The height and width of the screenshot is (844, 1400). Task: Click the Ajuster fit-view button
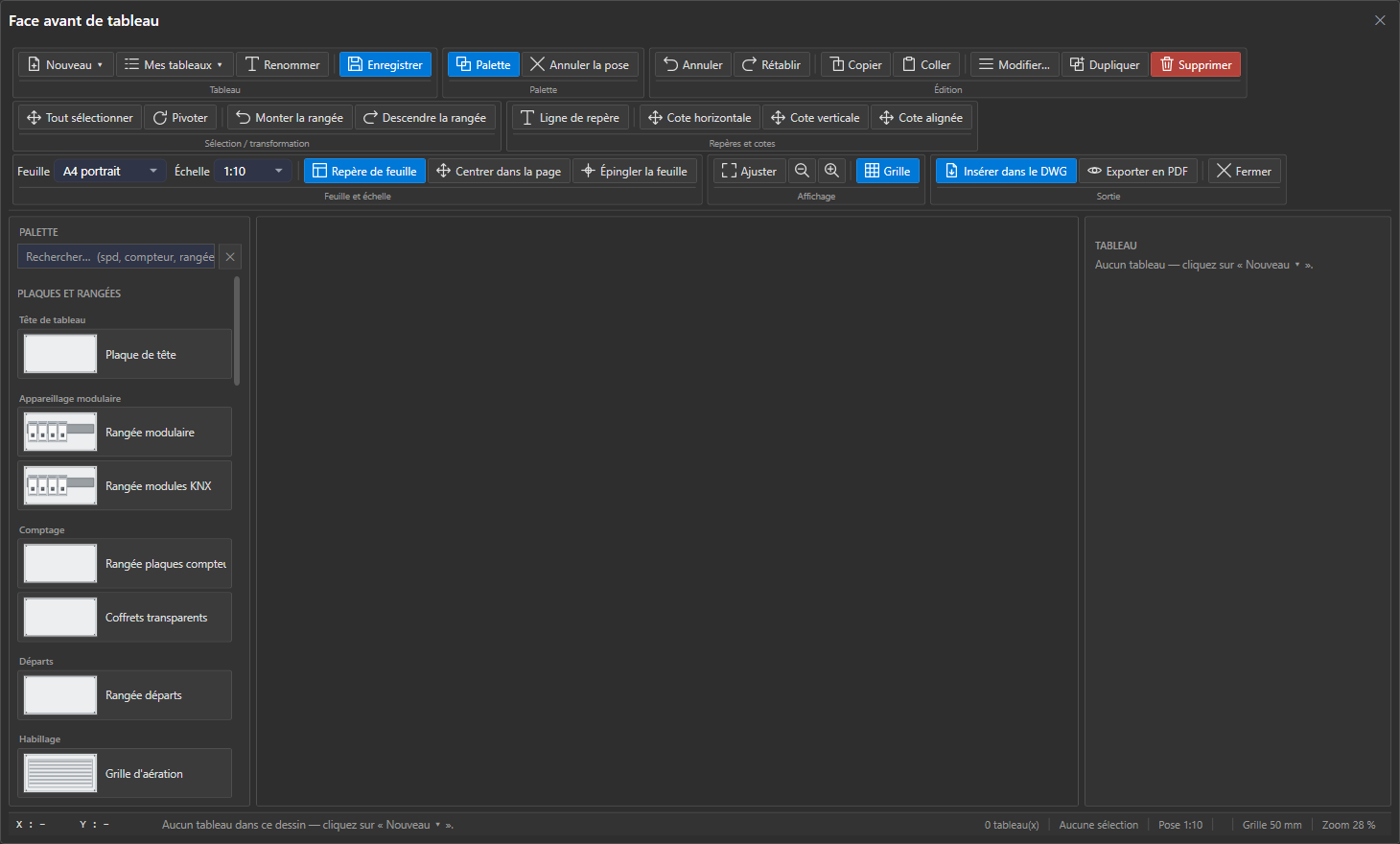[x=749, y=171]
